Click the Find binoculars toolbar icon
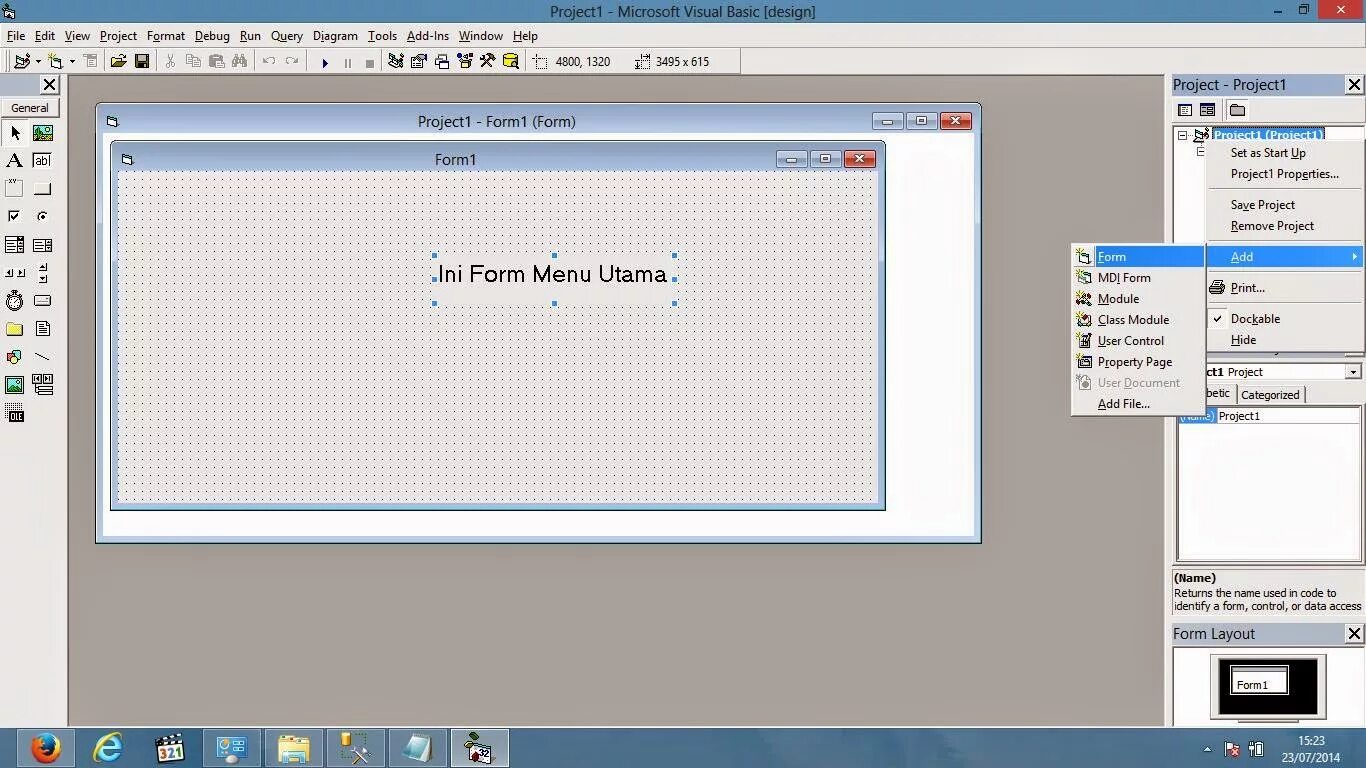 tap(239, 61)
